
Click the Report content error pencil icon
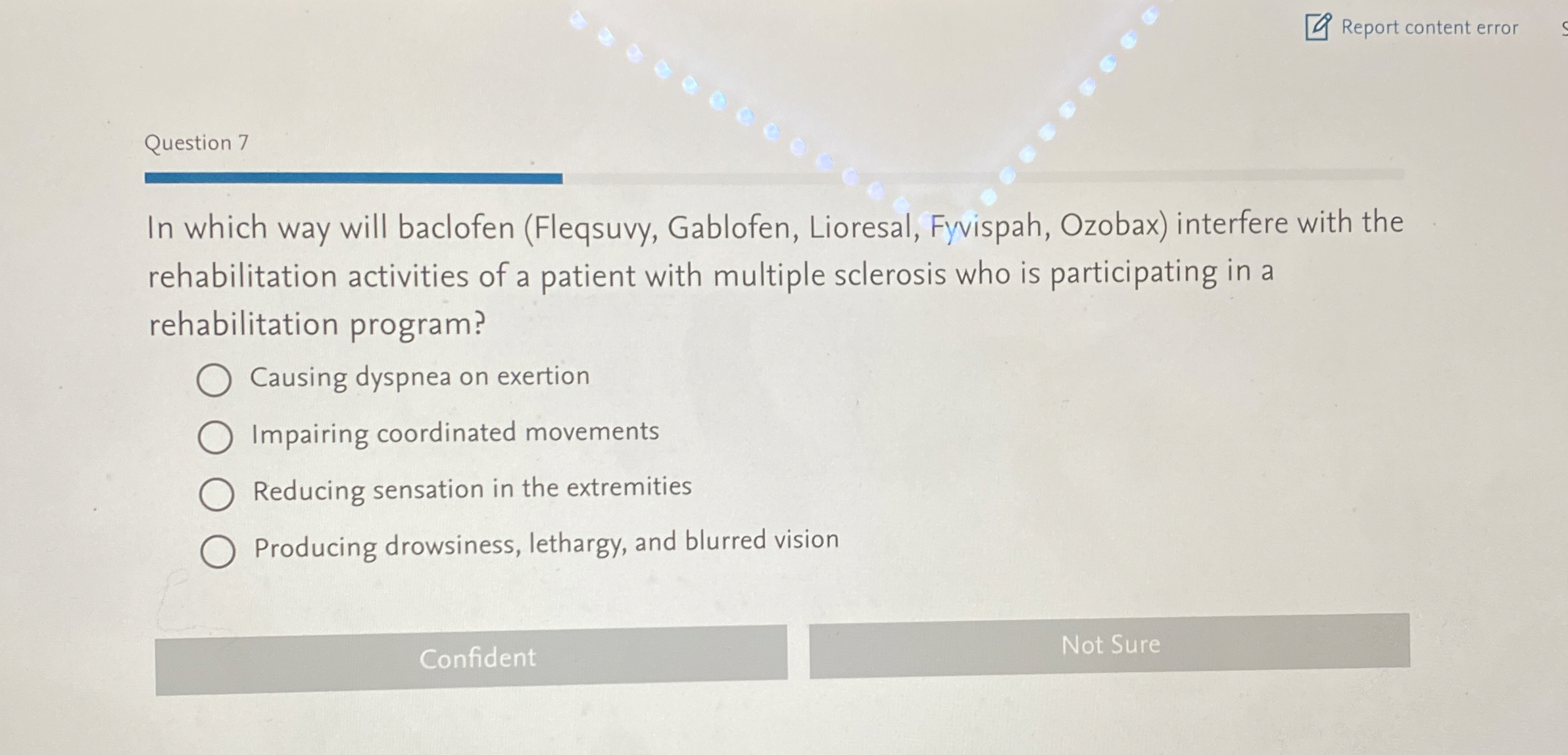[x=1319, y=27]
